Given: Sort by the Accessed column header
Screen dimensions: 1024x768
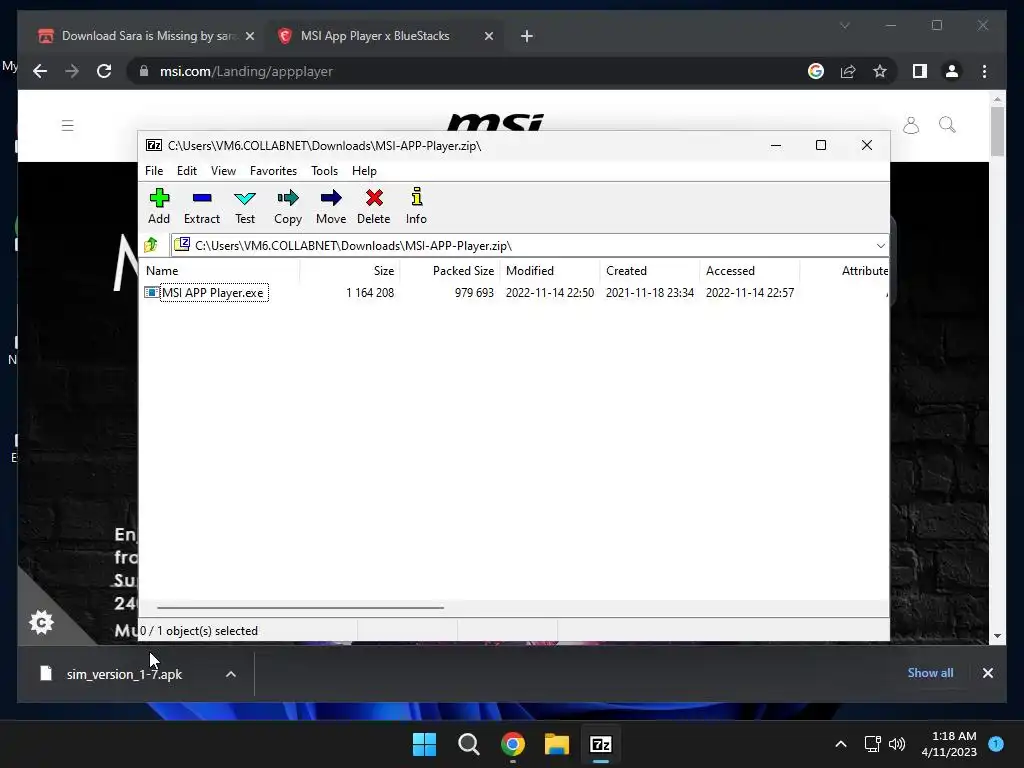Looking at the screenshot, I should [x=750, y=270].
